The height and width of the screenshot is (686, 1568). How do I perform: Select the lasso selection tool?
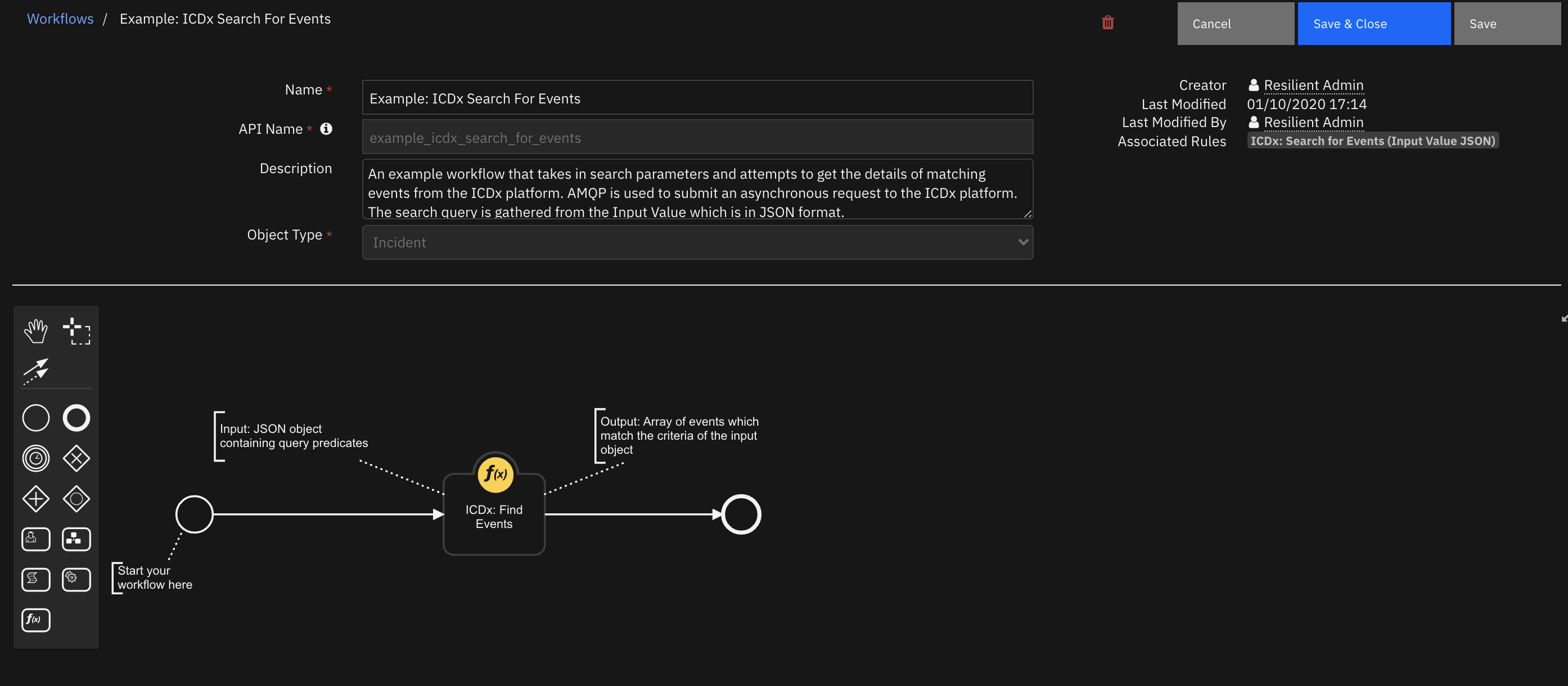76,332
